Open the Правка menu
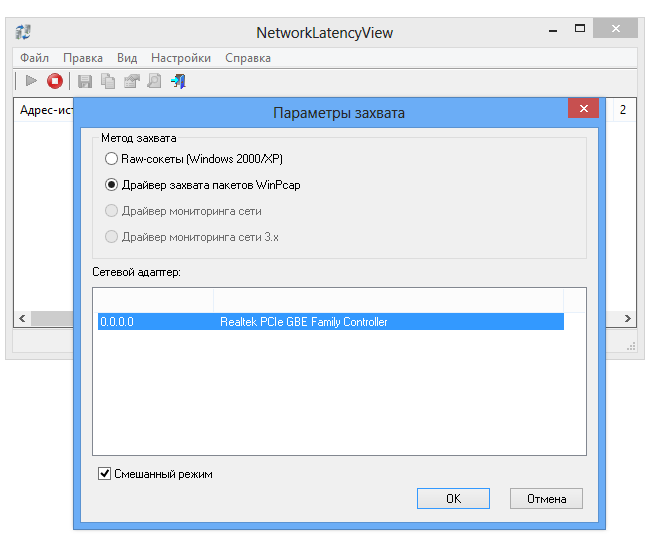Viewport: 662px width, 548px height. tap(83, 58)
